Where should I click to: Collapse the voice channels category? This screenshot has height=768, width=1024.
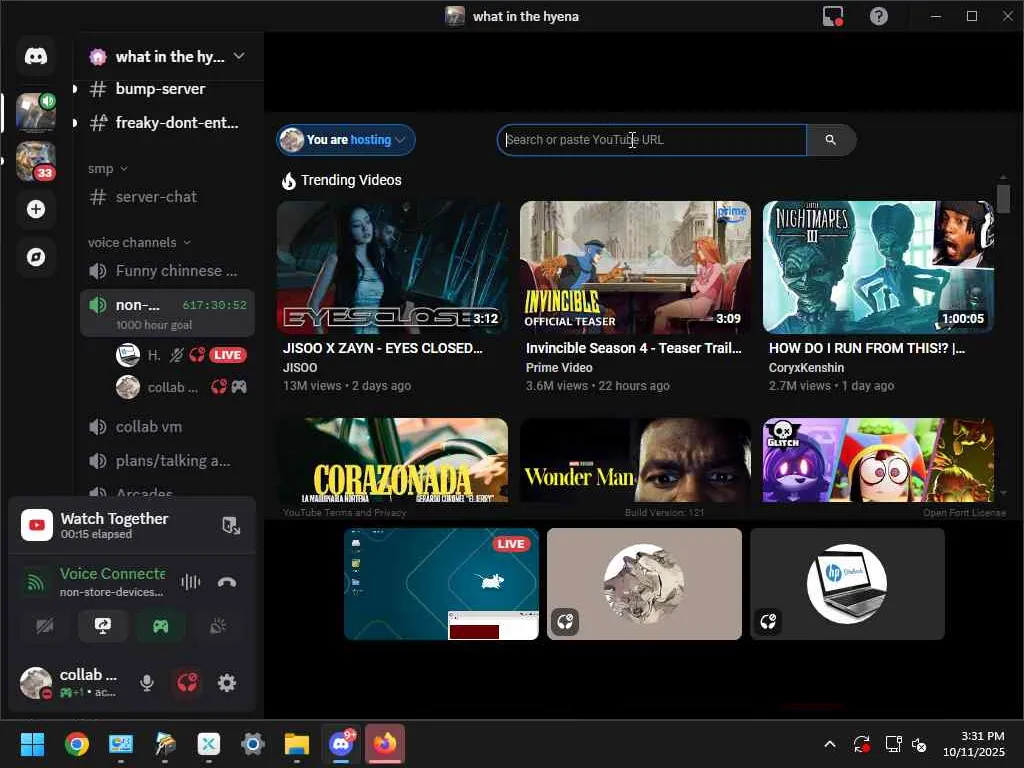coord(139,242)
